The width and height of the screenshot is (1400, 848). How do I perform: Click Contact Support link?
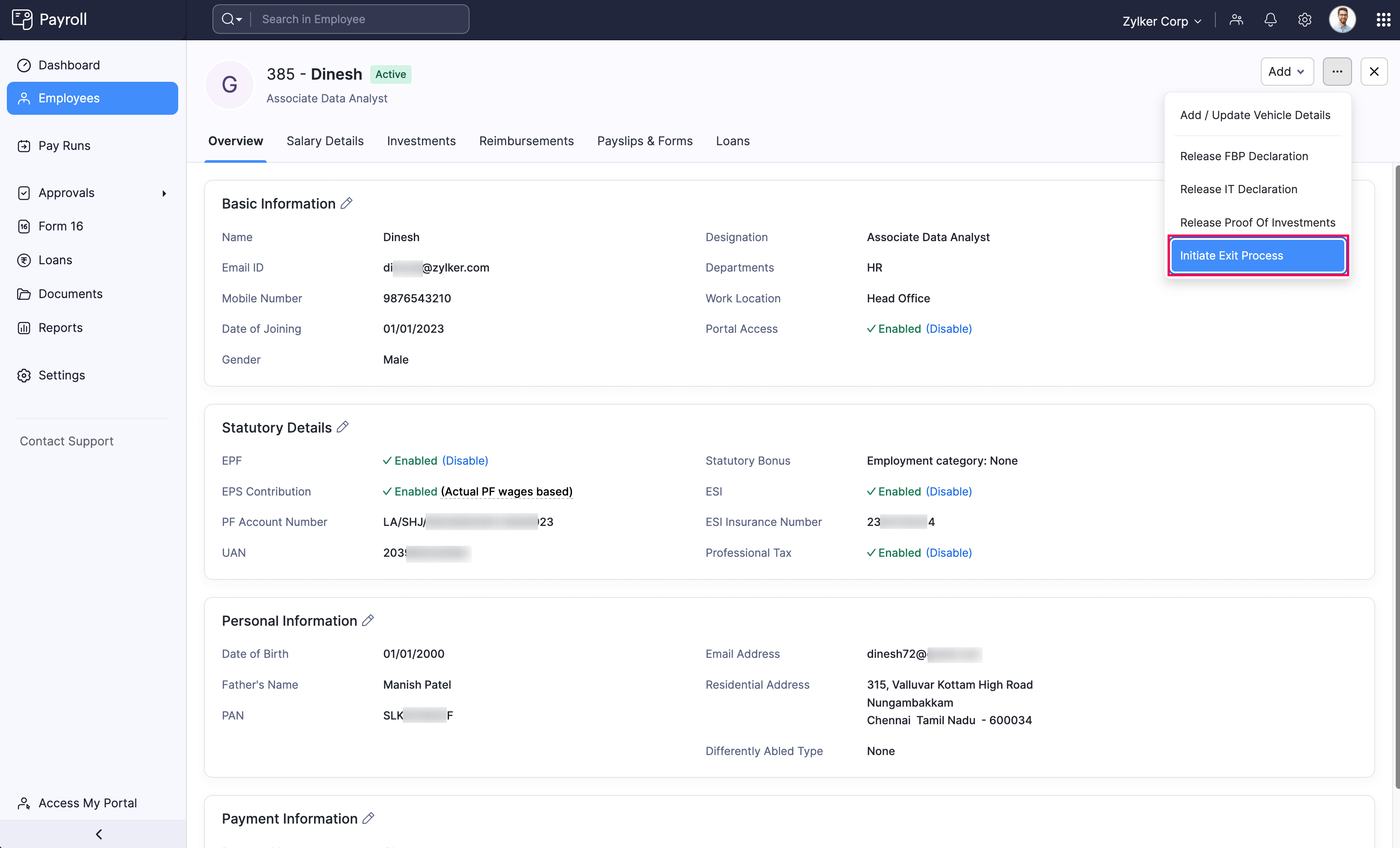(x=66, y=441)
